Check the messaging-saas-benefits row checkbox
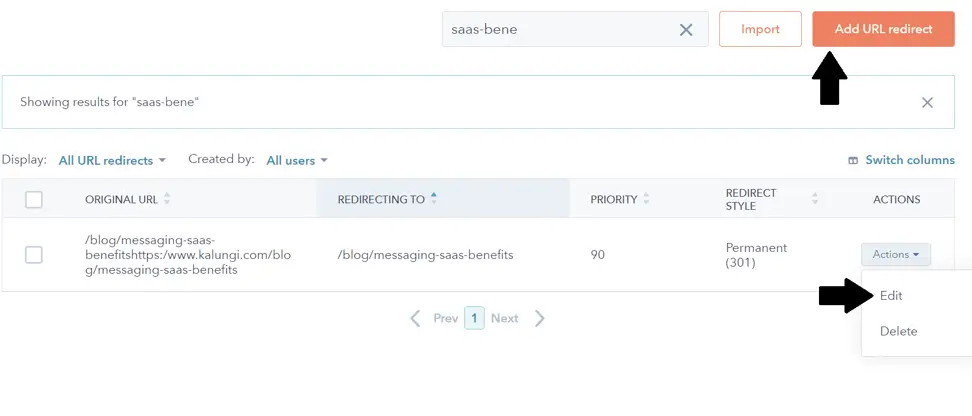This screenshot has width=972, height=416. pos(34,255)
